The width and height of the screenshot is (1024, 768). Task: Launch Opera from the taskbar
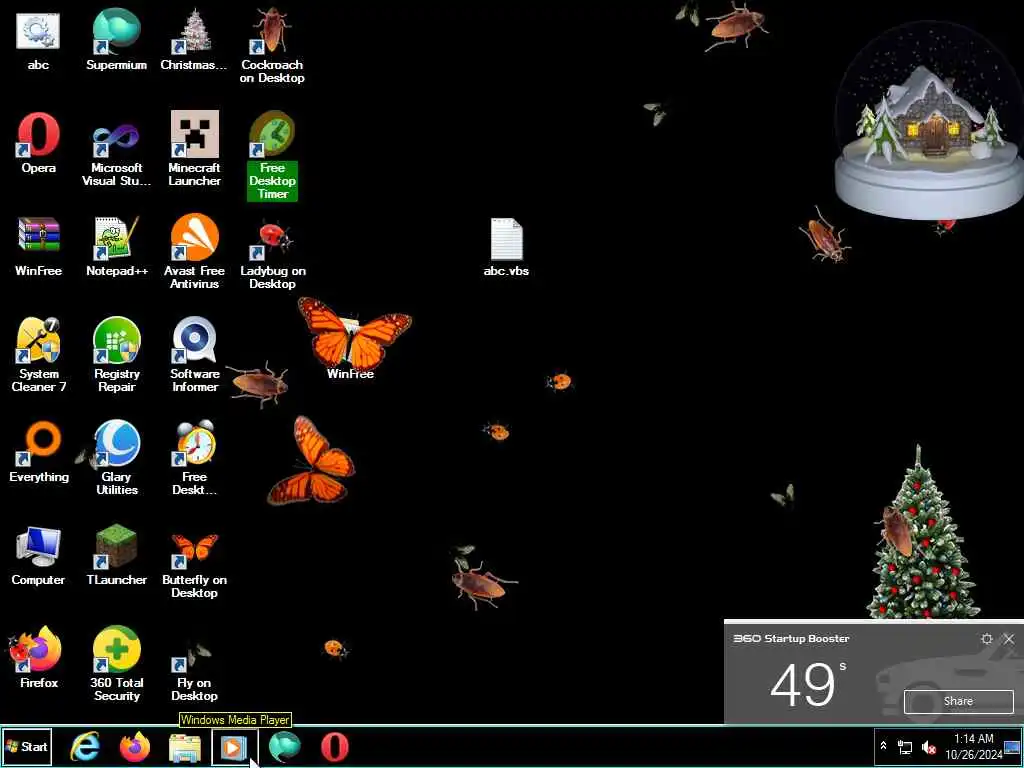334,747
